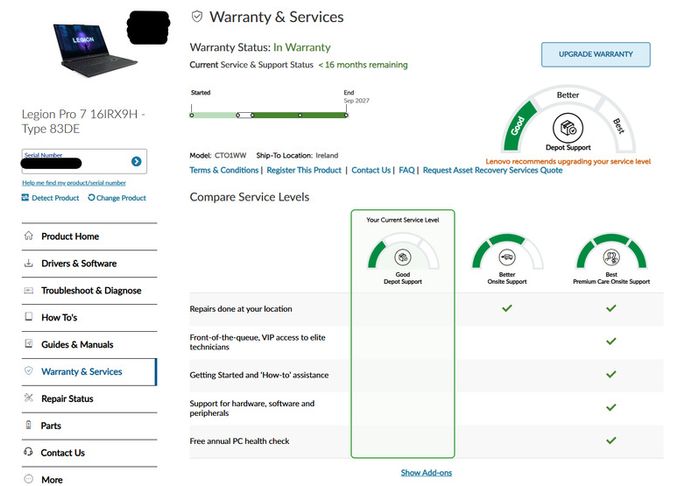Click 'Your Current Service Level' label
The image size is (700, 486).
tap(403, 220)
